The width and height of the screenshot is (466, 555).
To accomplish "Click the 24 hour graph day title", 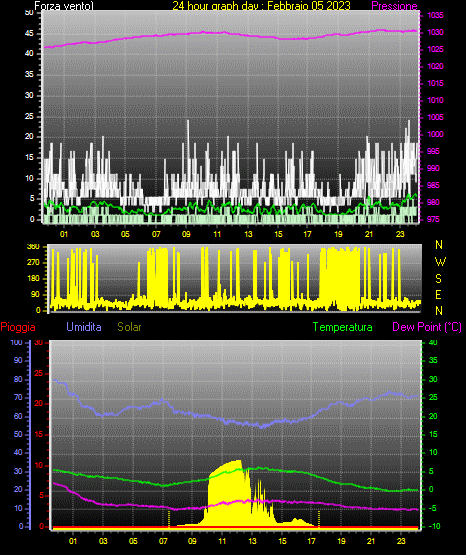I will click(261, 6).
